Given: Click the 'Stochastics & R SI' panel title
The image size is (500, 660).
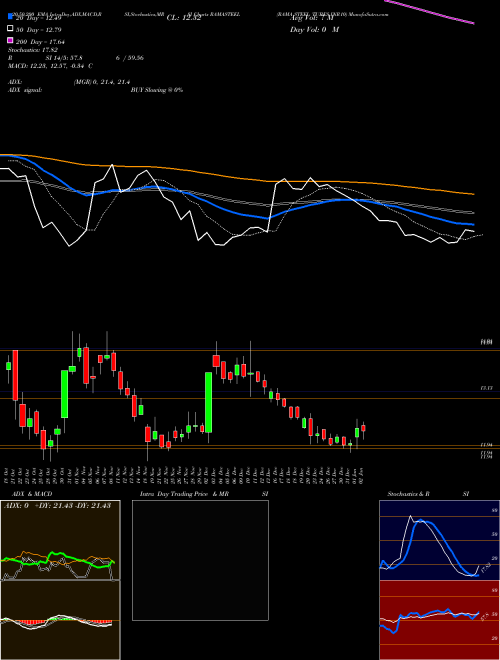Looking at the screenshot, I should tap(428, 494).
